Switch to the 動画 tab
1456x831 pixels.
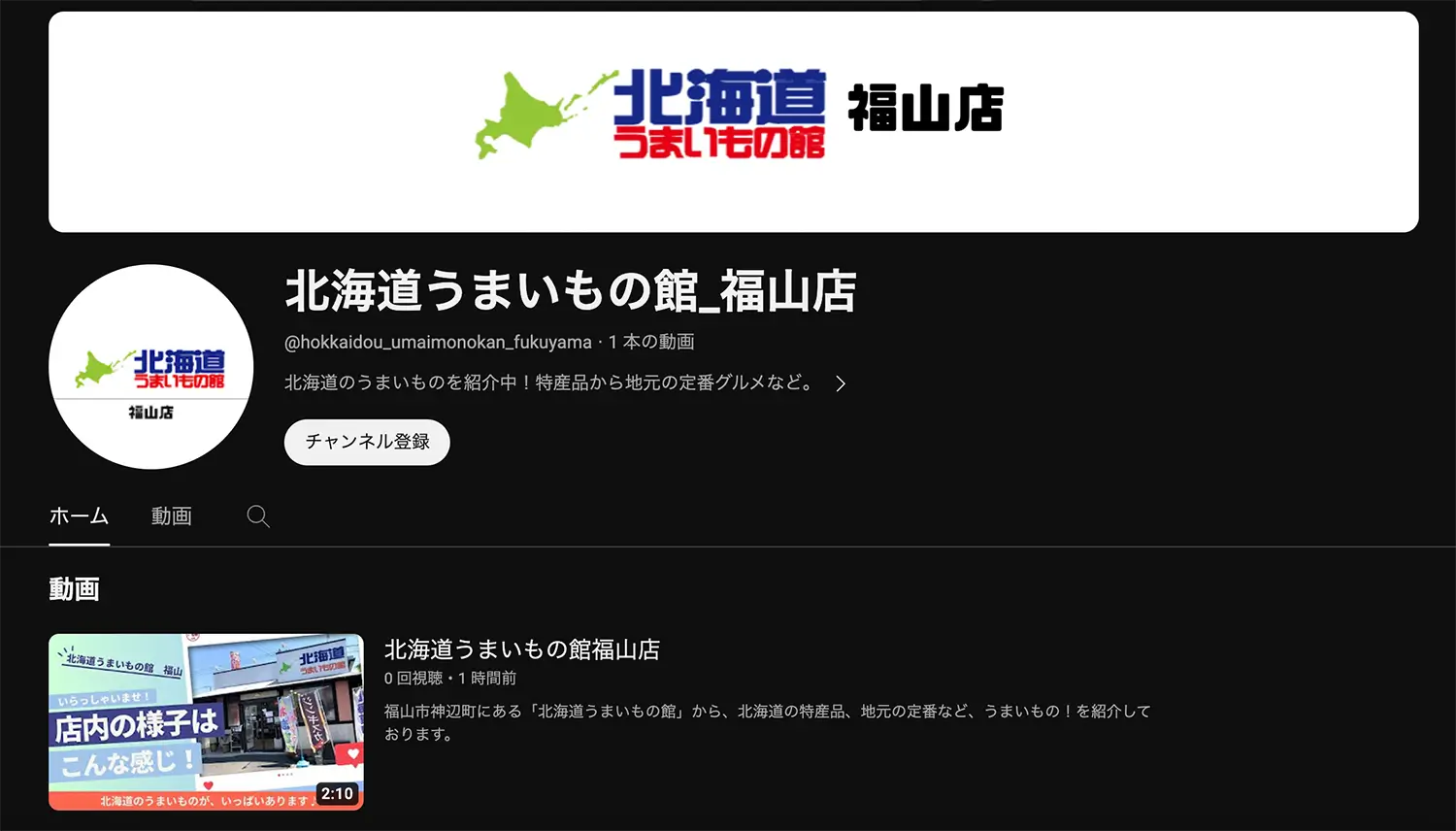click(172, 516)
